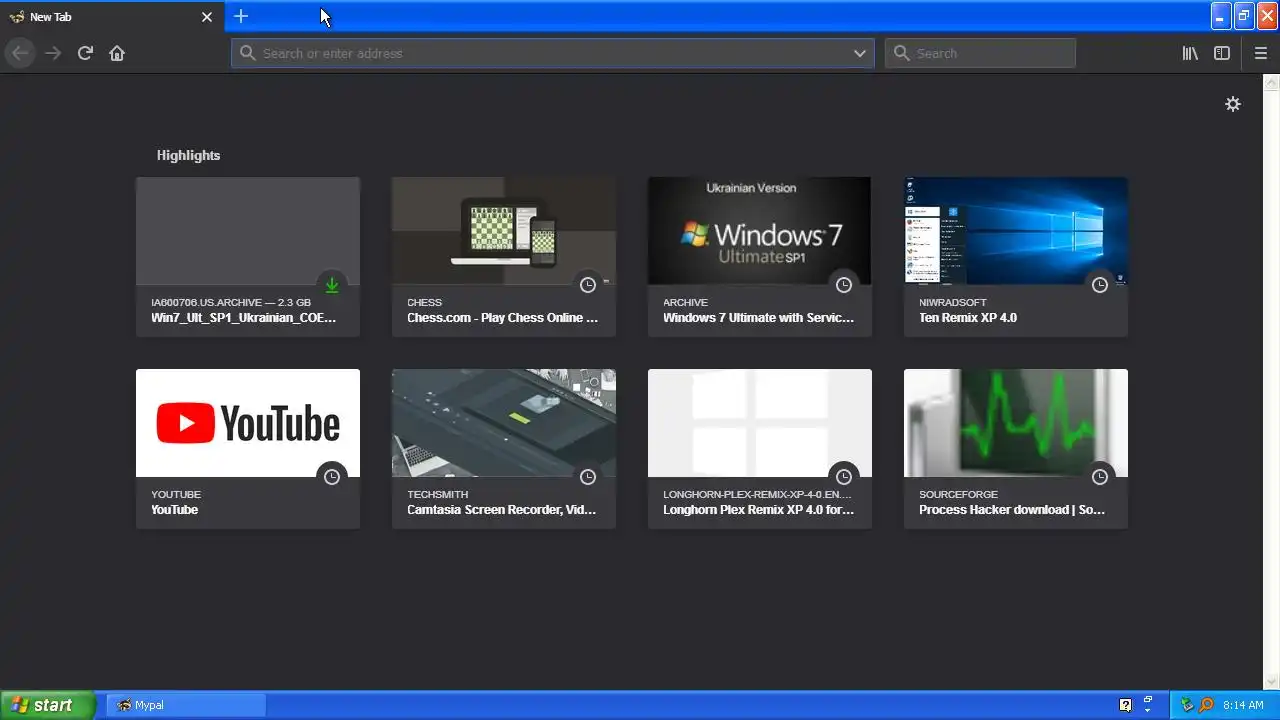This screenshot has height=720, width=1280.
Task: Click clock icon on Windows 7 Ultimate tile
Action: (x=844, y=285)
